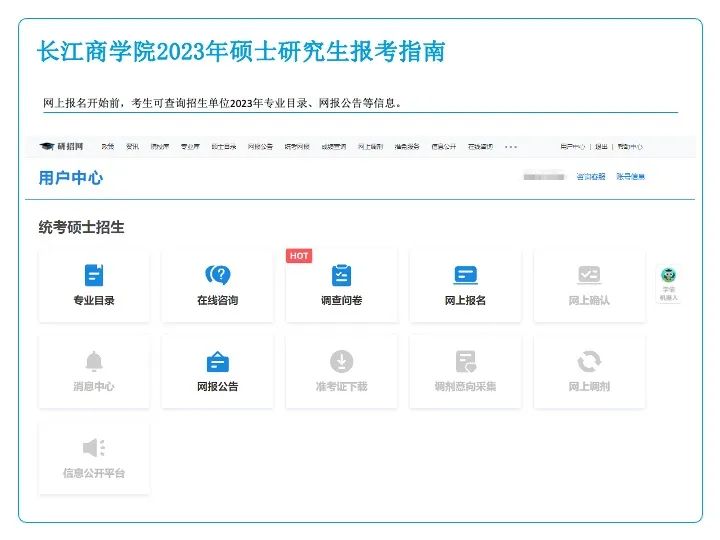This screenshot has width=720, height=540.
Task: Click the red HOT badge
Action: 299,256
